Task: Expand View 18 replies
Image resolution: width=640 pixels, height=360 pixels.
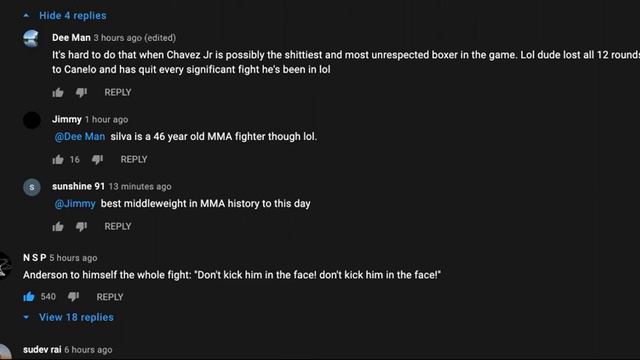Action: pos(76,317)
